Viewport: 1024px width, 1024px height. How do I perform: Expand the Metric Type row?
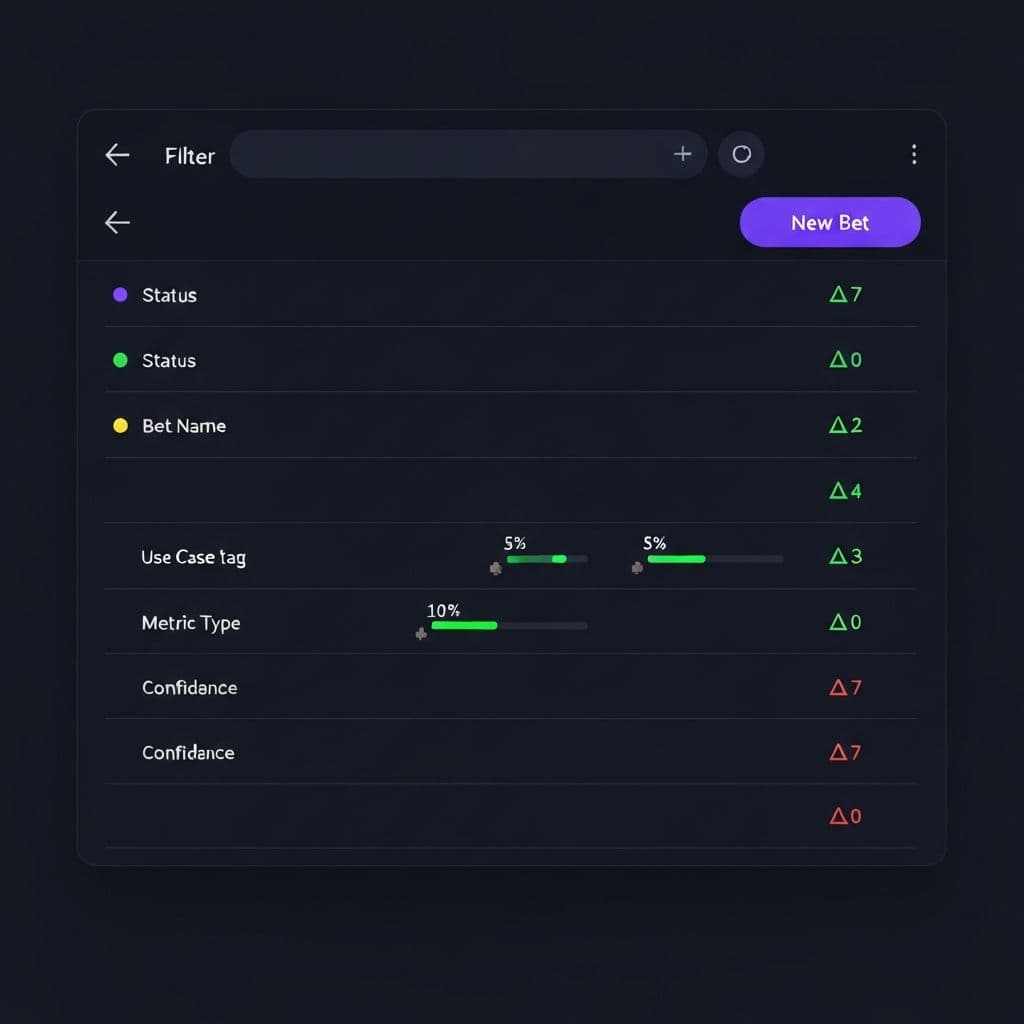click(191, 622)
